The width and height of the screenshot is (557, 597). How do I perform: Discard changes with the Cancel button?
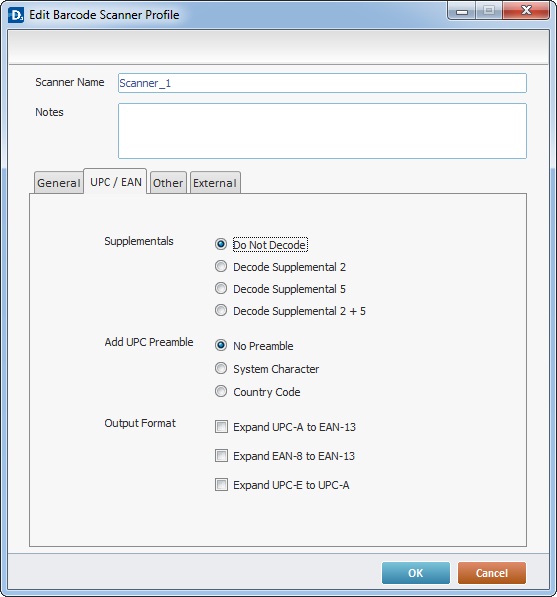click(x=492, y=573)
